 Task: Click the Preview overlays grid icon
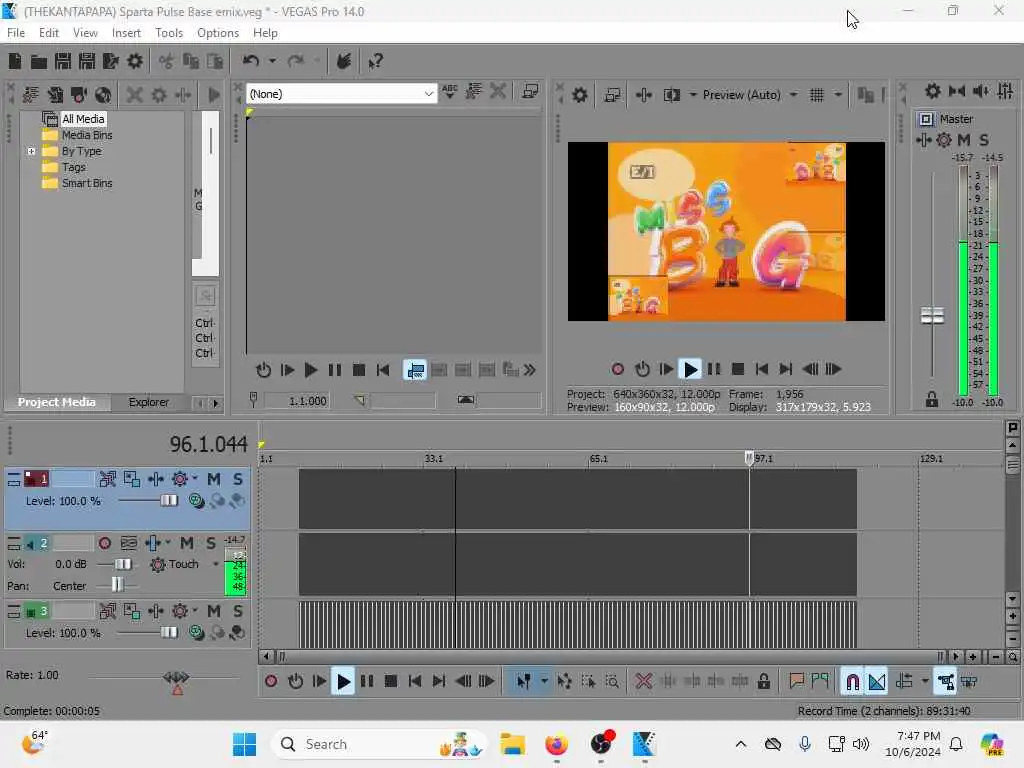pyautogui.click(x=816, y=95)
